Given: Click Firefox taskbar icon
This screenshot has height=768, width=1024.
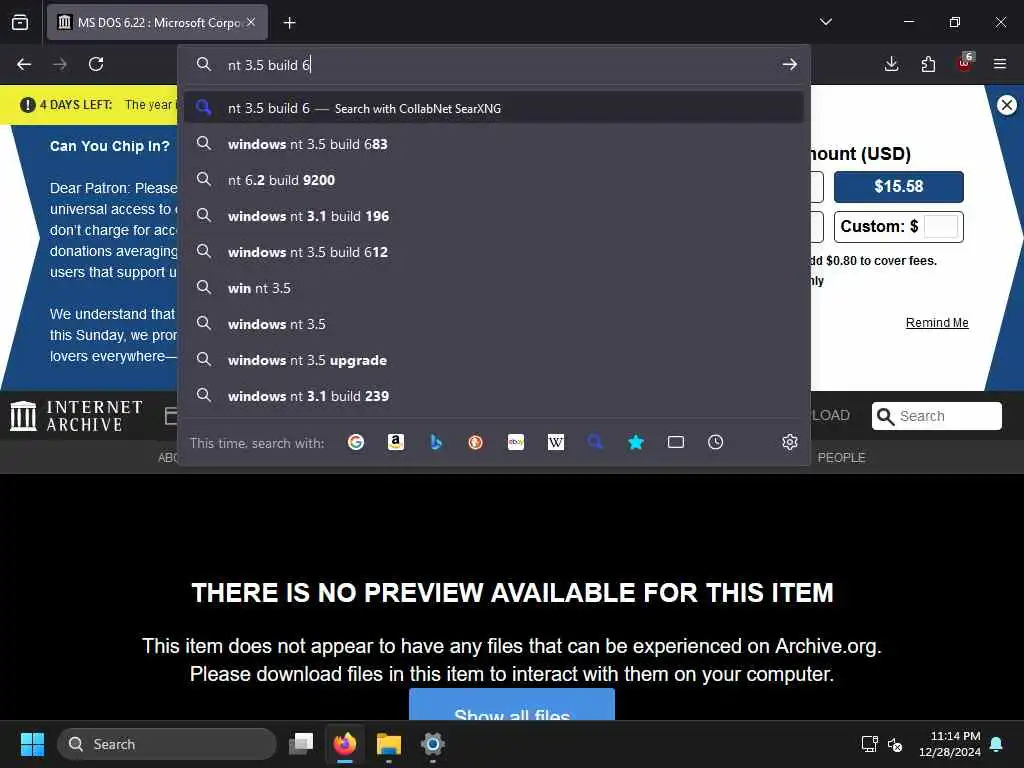Looking at the screenshot, I should coord(345,744).
